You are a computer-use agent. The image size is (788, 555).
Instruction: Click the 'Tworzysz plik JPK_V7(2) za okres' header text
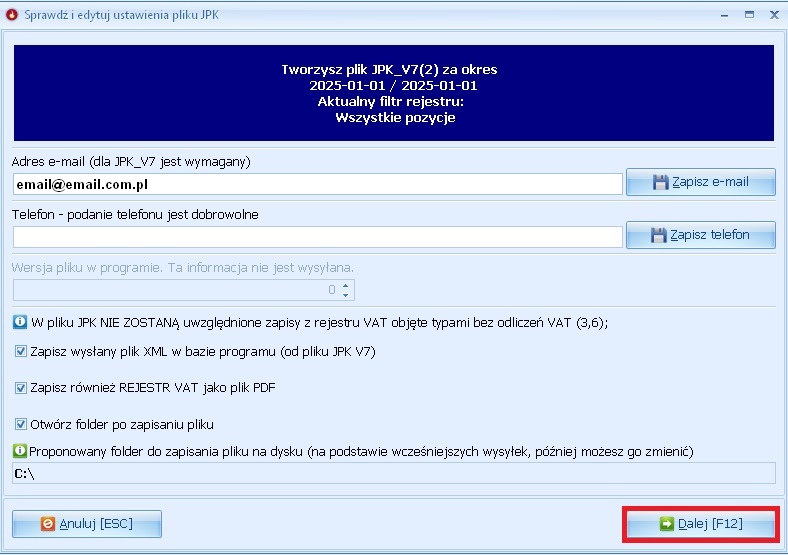tap(389, 69)
